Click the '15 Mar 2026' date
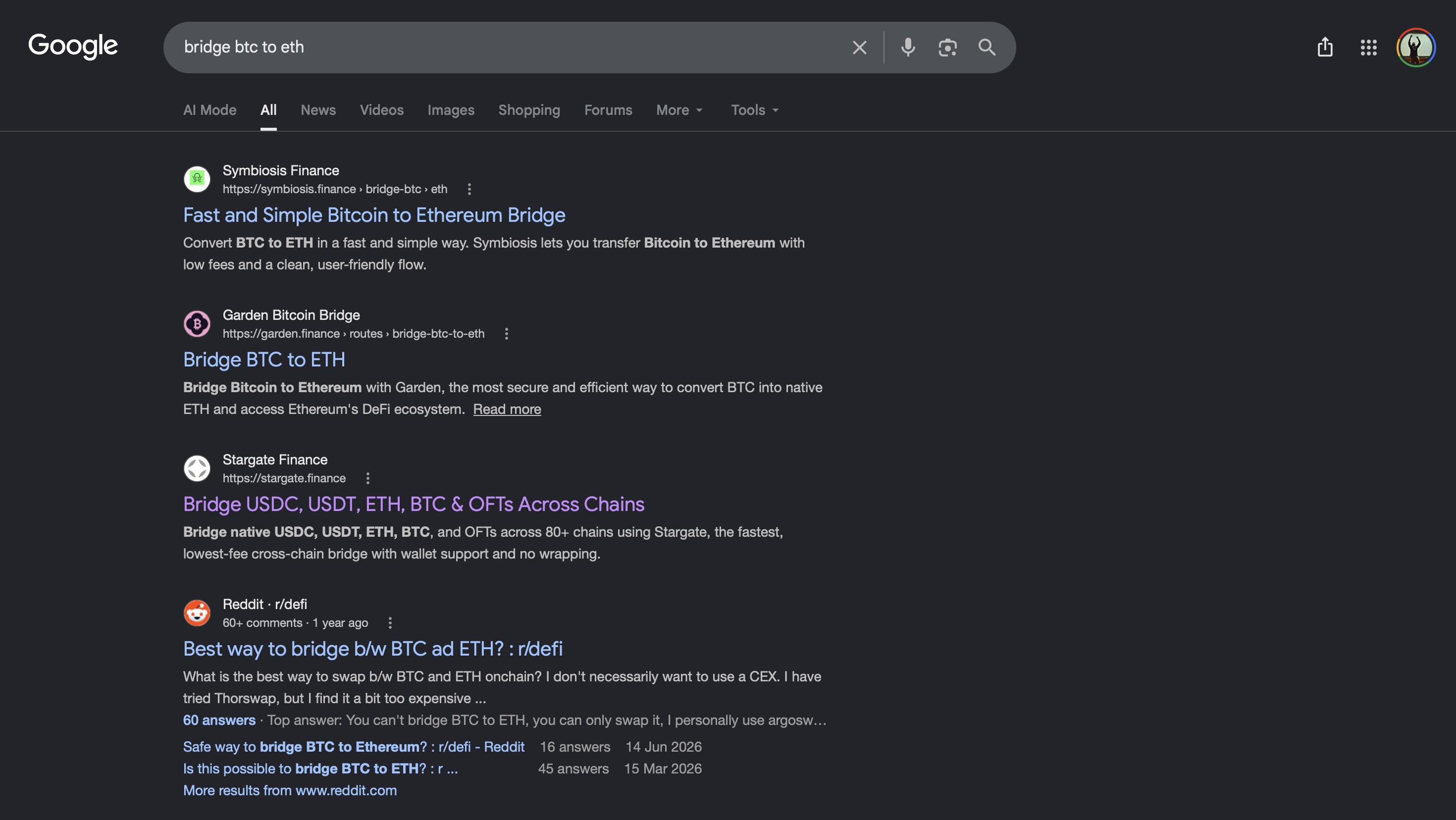Screen dimensions: 1456x820 [x=663, y=769]
